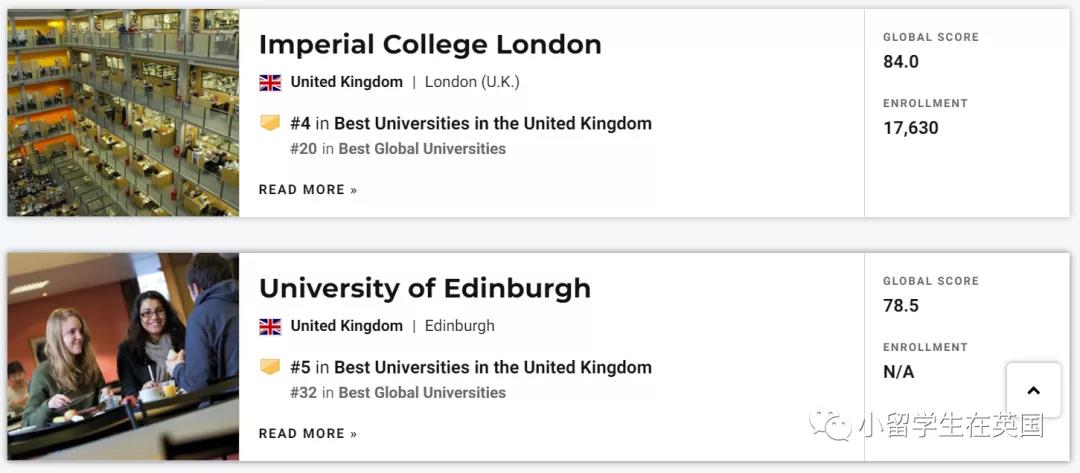Open the #32 in Best Global Universities link
1080x473 pixels.
398,392
